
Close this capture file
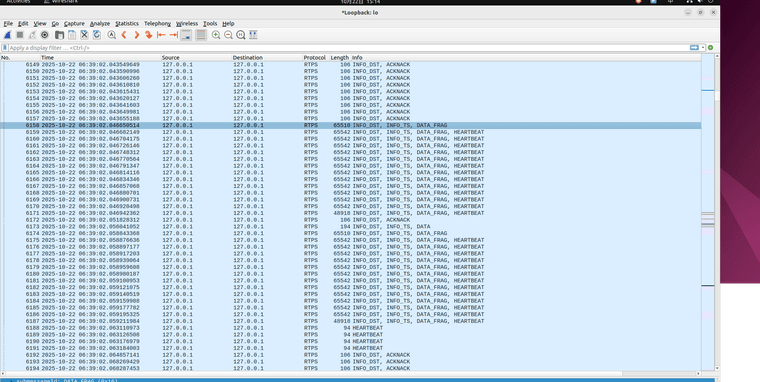pos(84,35)
